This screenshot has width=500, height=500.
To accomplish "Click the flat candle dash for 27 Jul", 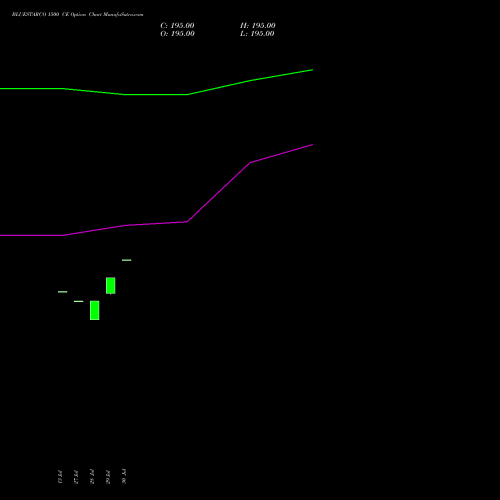I will 79,301.
